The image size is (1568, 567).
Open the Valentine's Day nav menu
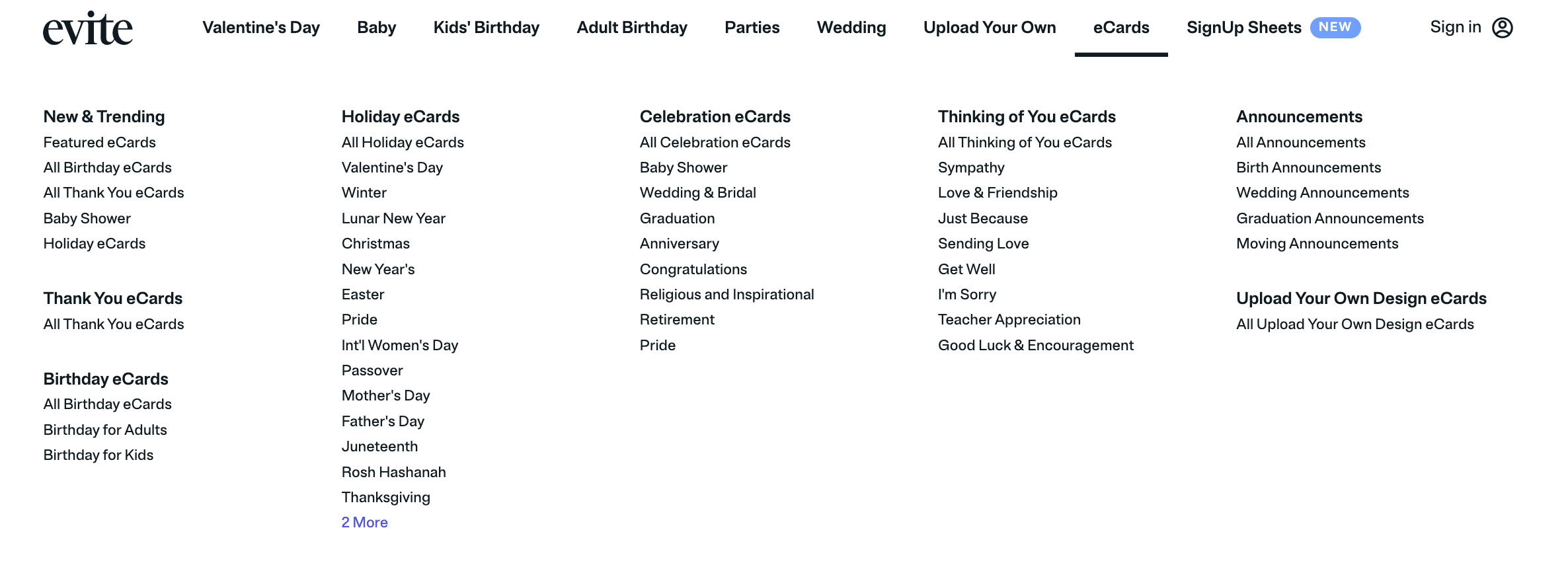coord(261,28)
